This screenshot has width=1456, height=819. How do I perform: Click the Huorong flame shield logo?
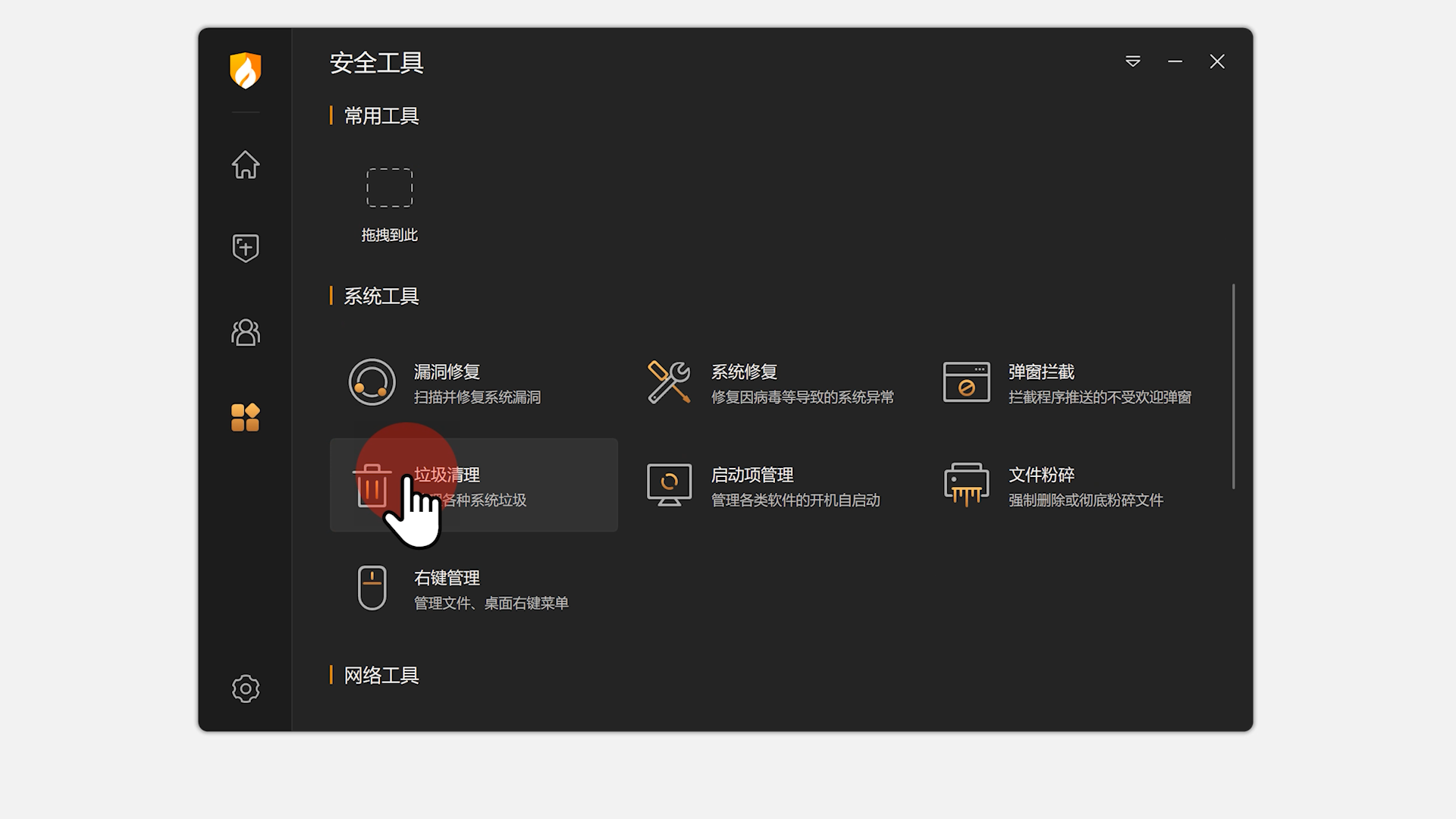pos(245,71)
